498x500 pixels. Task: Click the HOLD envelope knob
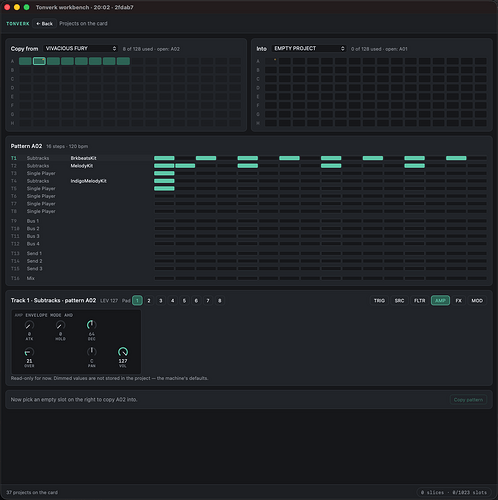(60, 325)
